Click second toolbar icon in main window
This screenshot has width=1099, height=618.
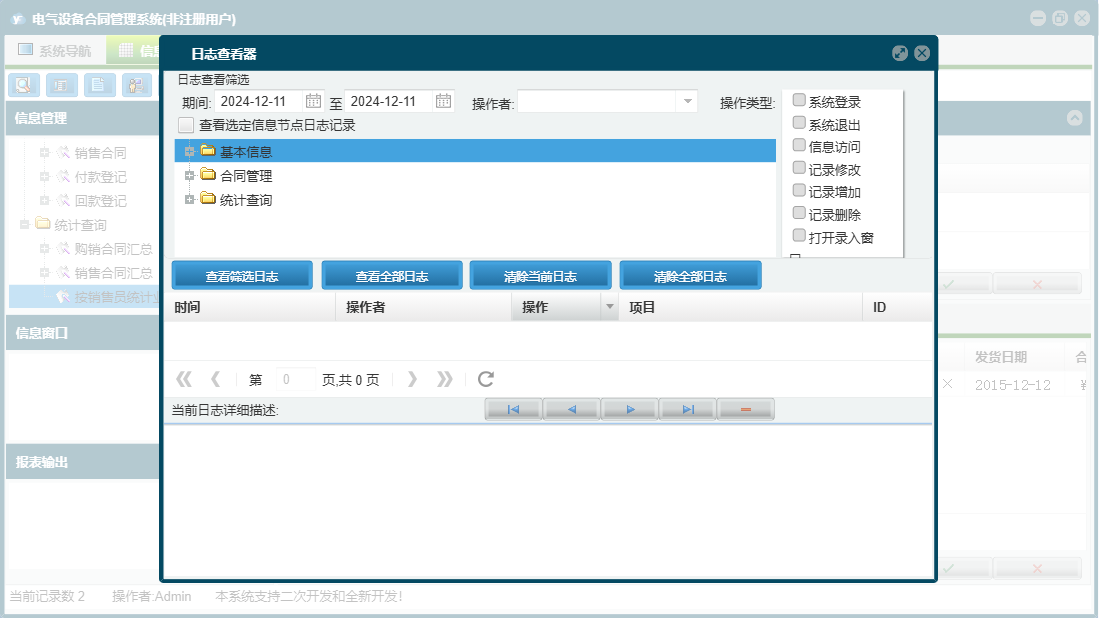pyautogui.click(x=62, y=85)
